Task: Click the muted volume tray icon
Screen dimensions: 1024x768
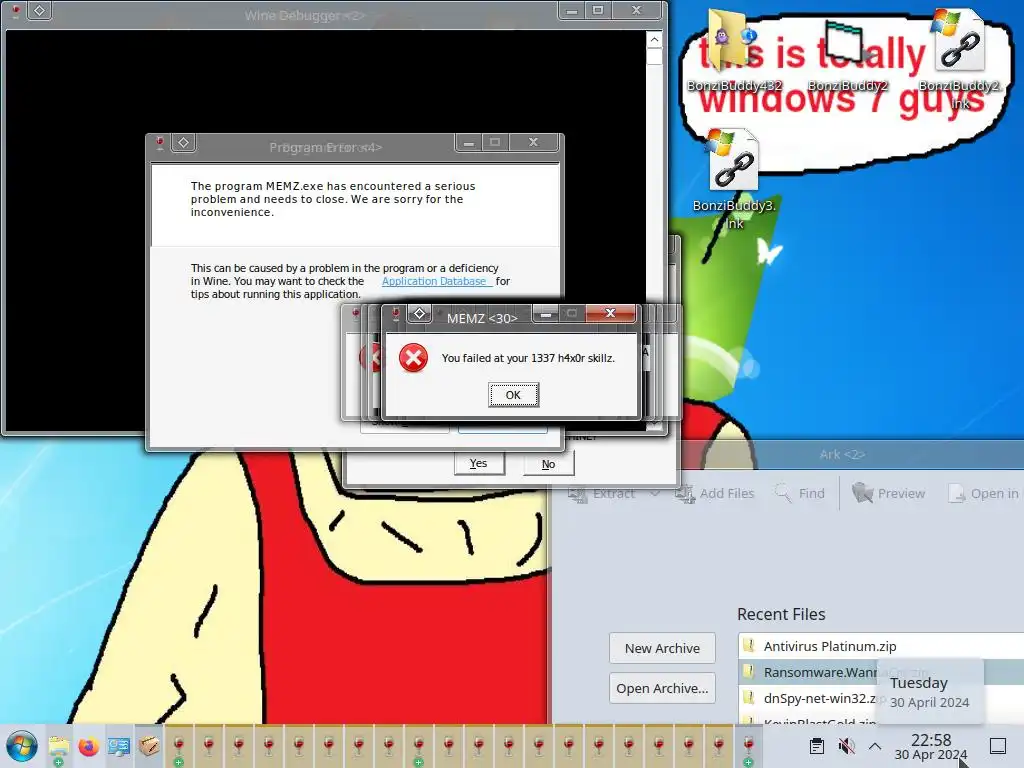Action: [846, 746]
